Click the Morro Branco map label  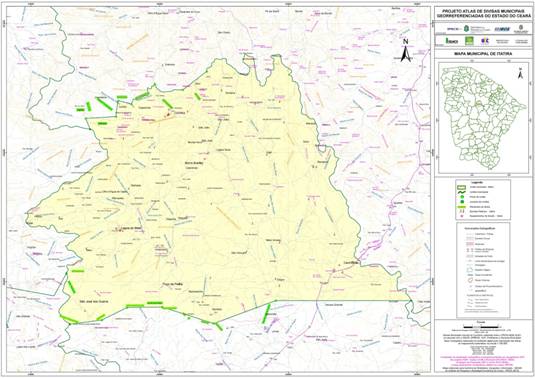point(194,163)
